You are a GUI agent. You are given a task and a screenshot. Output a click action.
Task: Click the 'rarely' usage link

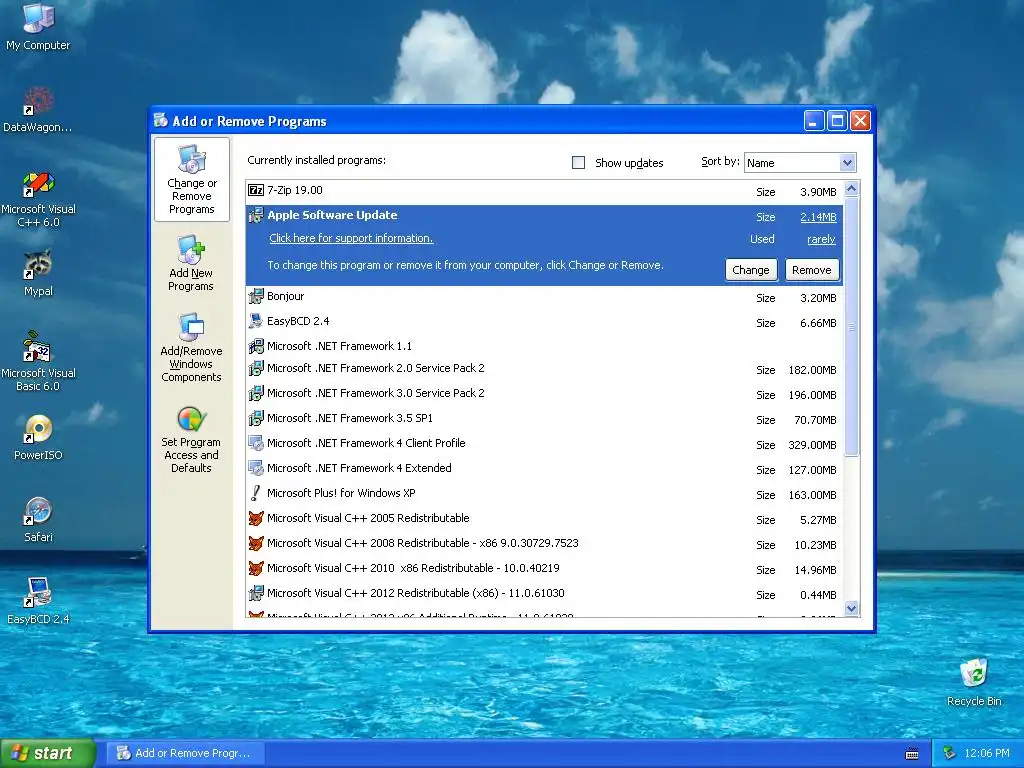[821, 240]
